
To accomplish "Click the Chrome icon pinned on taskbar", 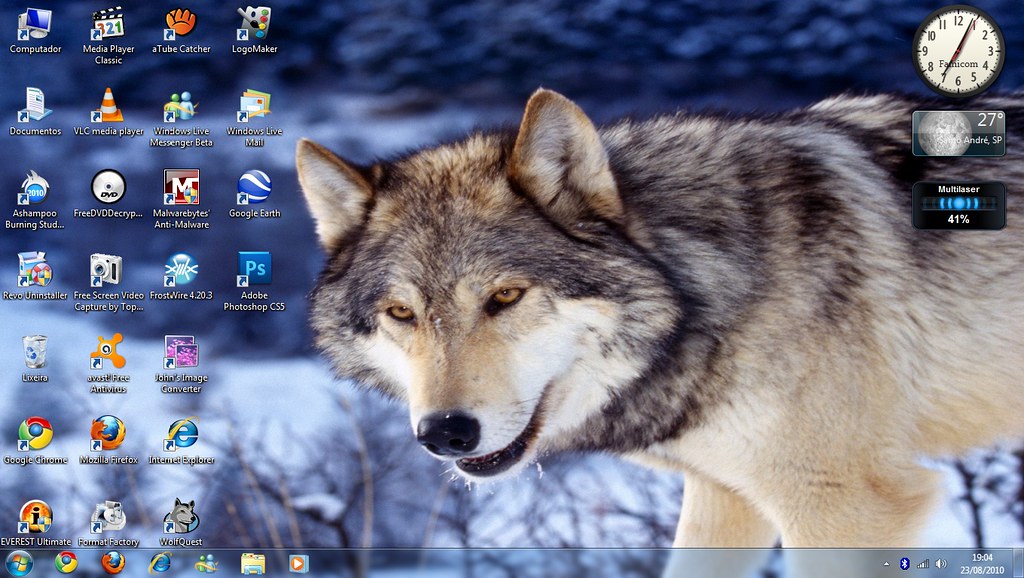I will [66, 563].
